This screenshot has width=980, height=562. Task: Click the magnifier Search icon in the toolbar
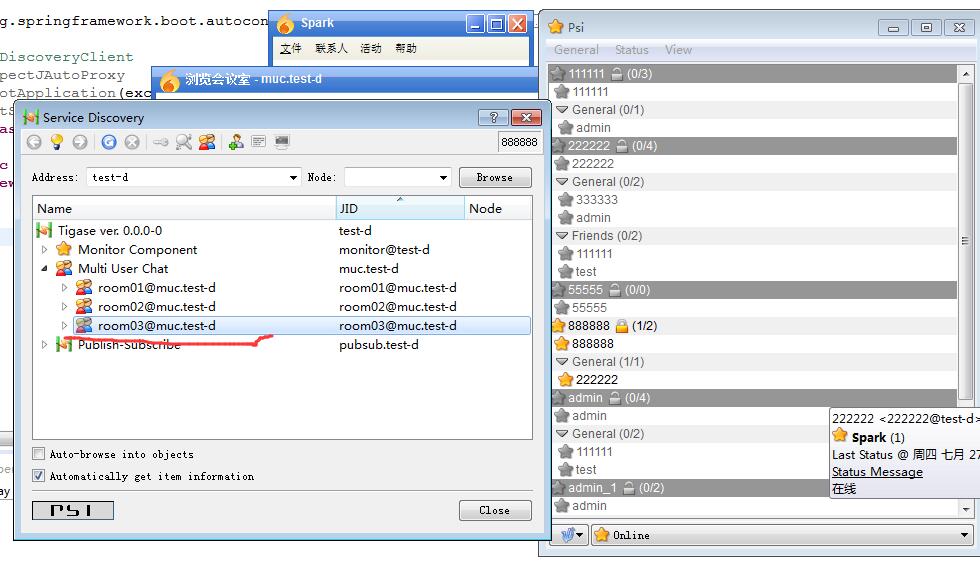pyautogui.click(x=184, y=142)
